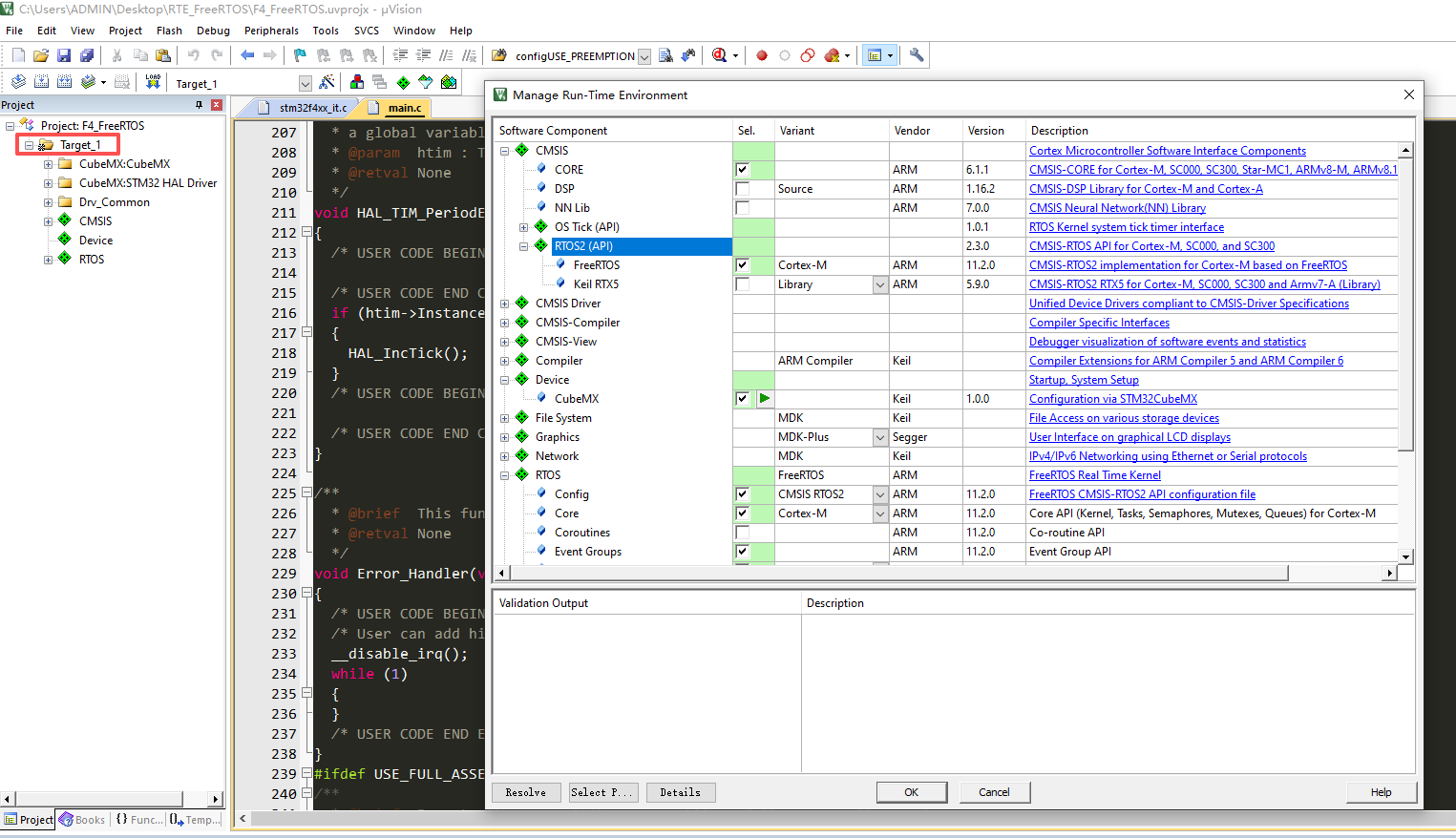Enable the NN Lib checkbox
This screenshot has height=838, width=1456.
tap(742, 208)
